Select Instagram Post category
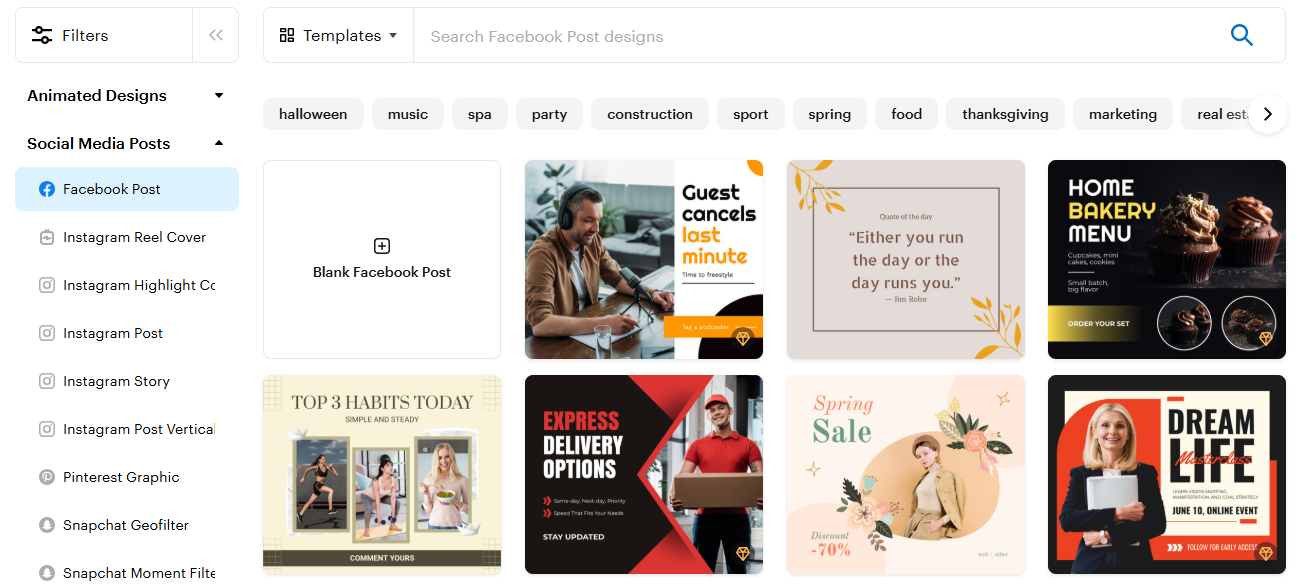Viewport: 1303px width, 588px height. 113,333
